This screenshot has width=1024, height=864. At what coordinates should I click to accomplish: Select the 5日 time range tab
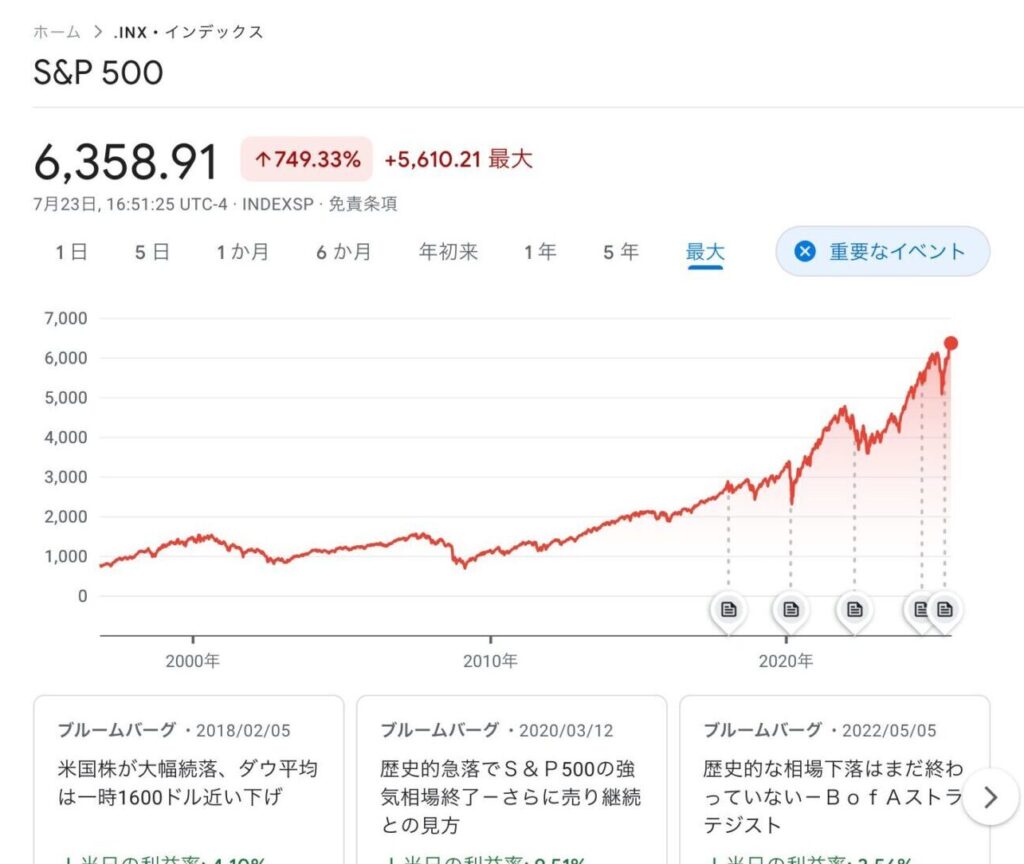coord(152,252)
